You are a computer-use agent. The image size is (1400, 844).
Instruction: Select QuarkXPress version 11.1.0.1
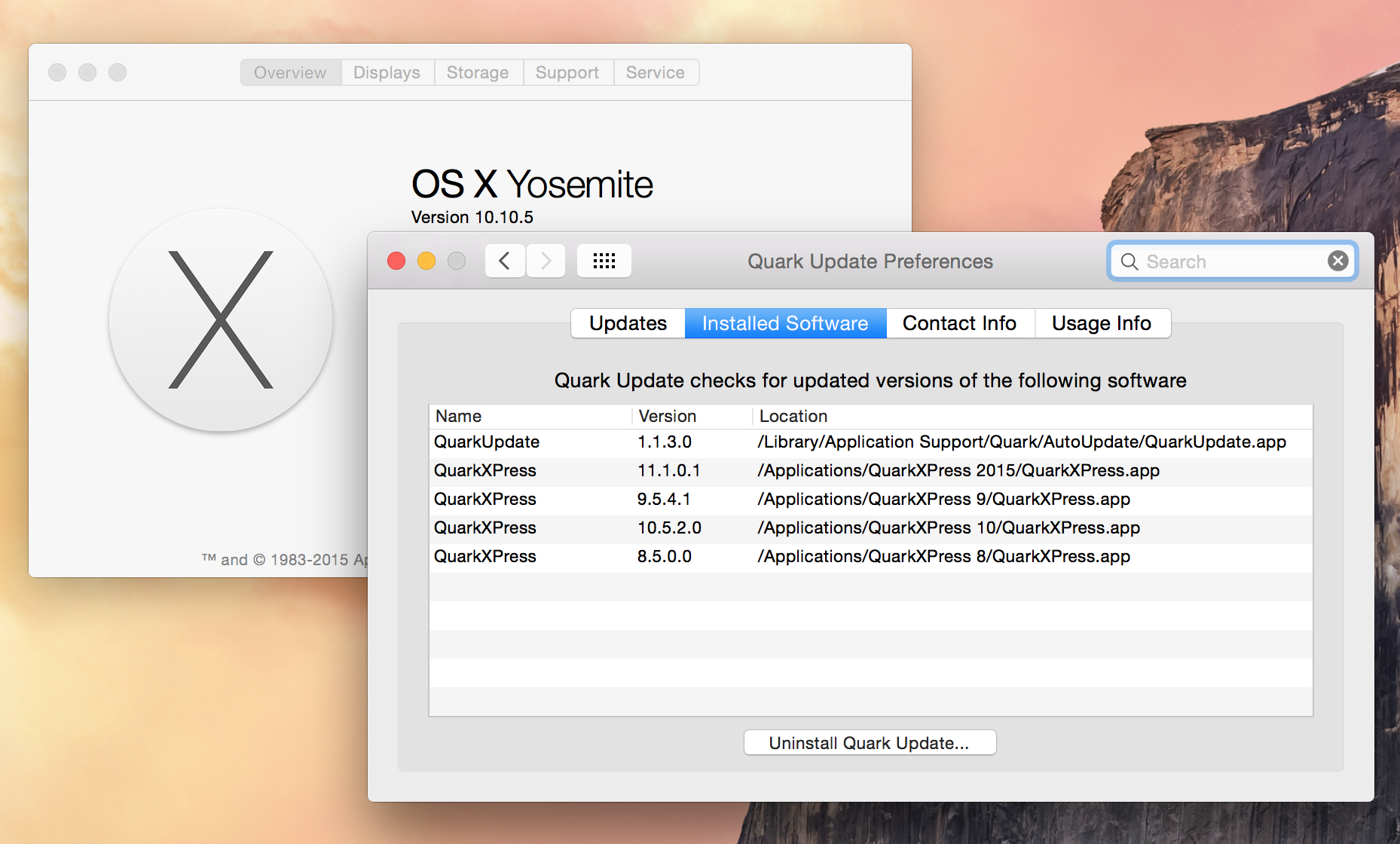669,470
